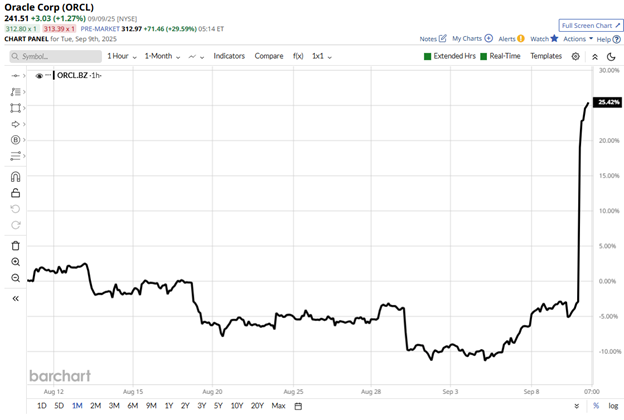Zoom in using the magnifier plus icon
The image size is (624, 420).
pos(15,262)
